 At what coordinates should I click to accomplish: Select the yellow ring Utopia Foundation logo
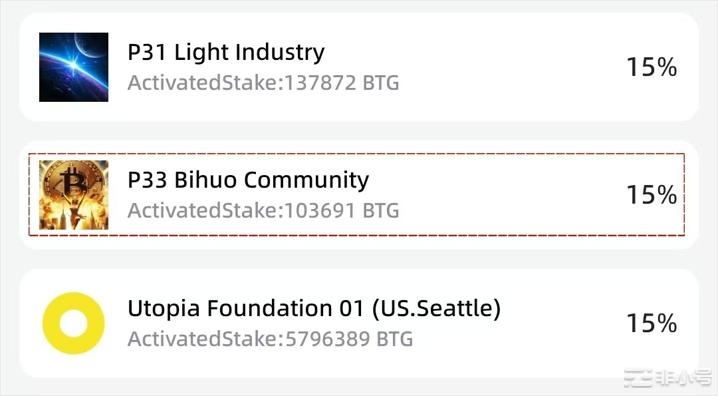tap(73, 323)
